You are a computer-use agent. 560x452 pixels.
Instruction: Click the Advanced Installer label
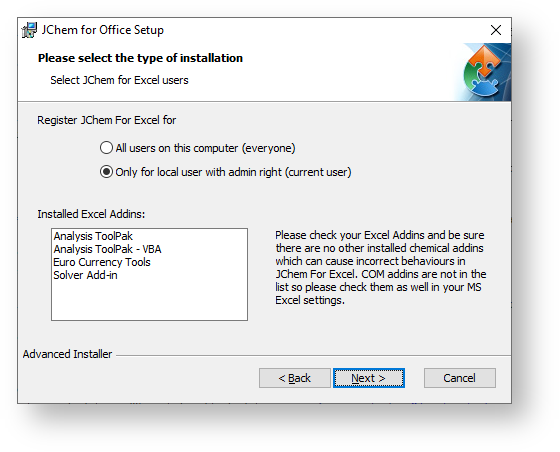click(68, 354)
